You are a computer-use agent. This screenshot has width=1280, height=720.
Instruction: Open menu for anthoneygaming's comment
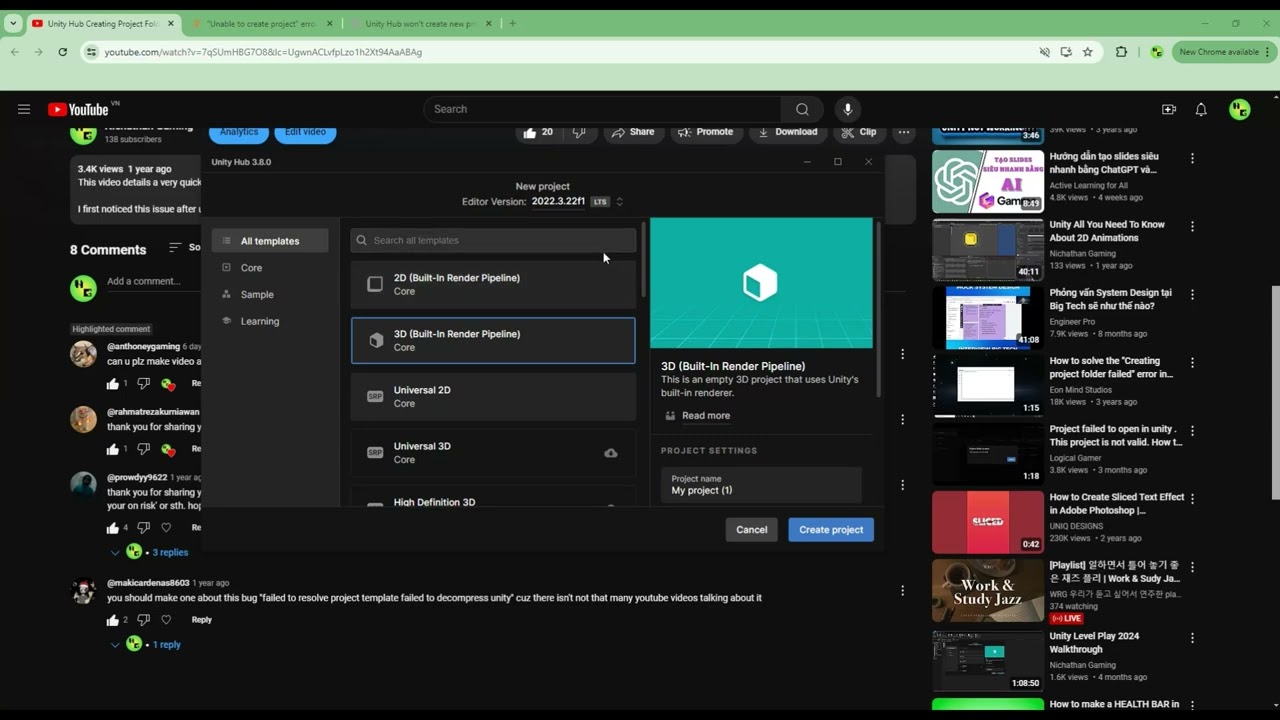click(902, 354)
